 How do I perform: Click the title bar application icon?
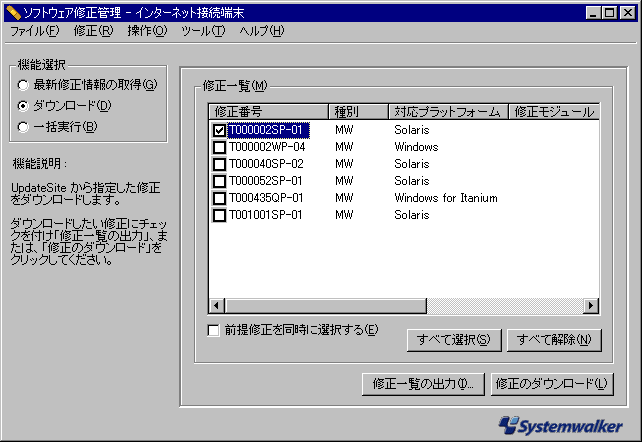[x=14, y=13]
